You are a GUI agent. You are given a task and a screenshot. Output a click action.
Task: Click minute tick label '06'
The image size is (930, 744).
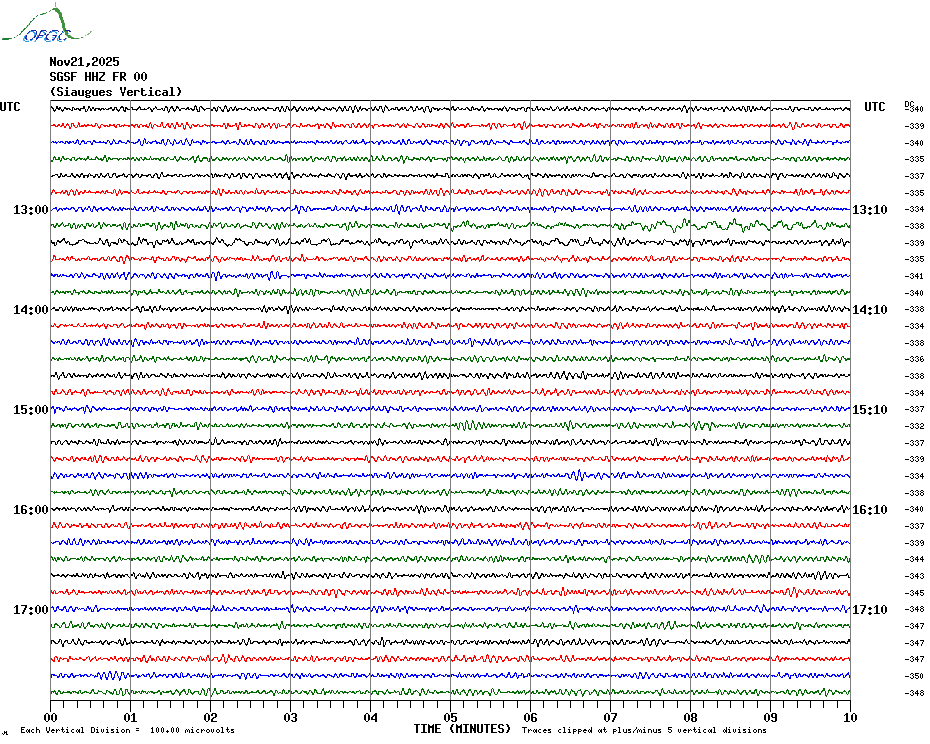point(531,717)
